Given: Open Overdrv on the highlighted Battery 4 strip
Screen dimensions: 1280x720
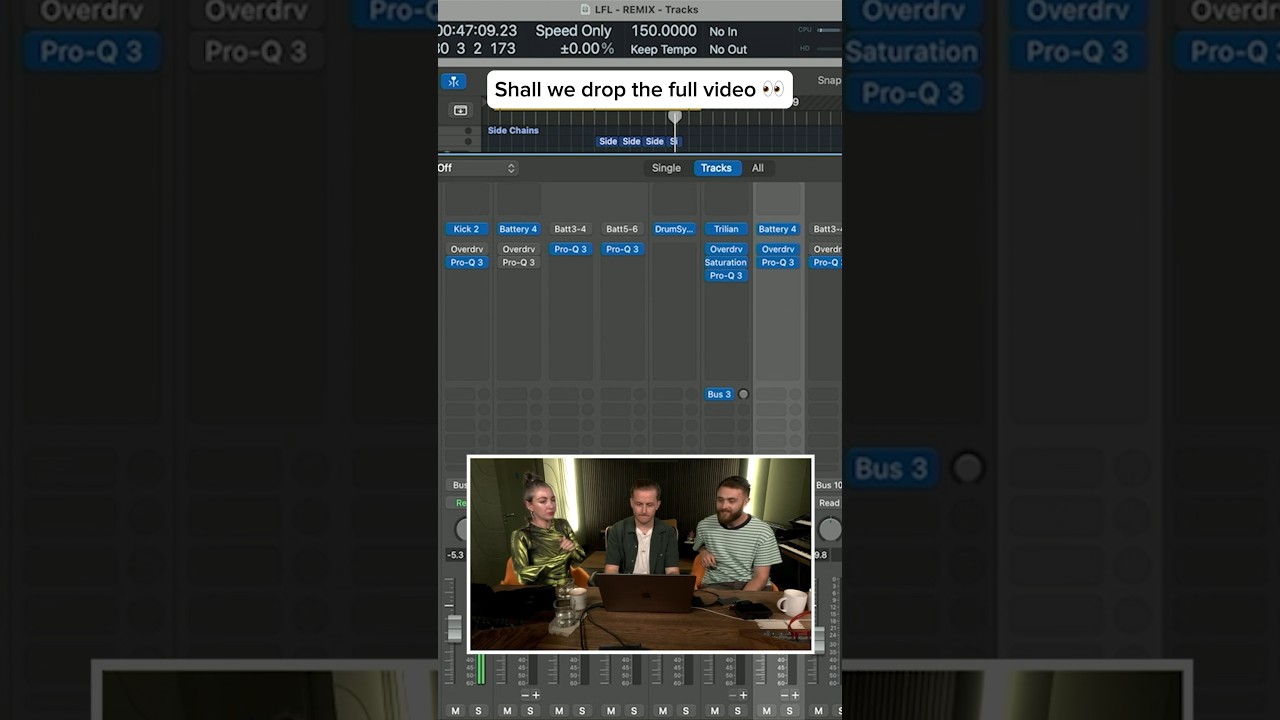Looking at the screenshot, I should 778,249.
